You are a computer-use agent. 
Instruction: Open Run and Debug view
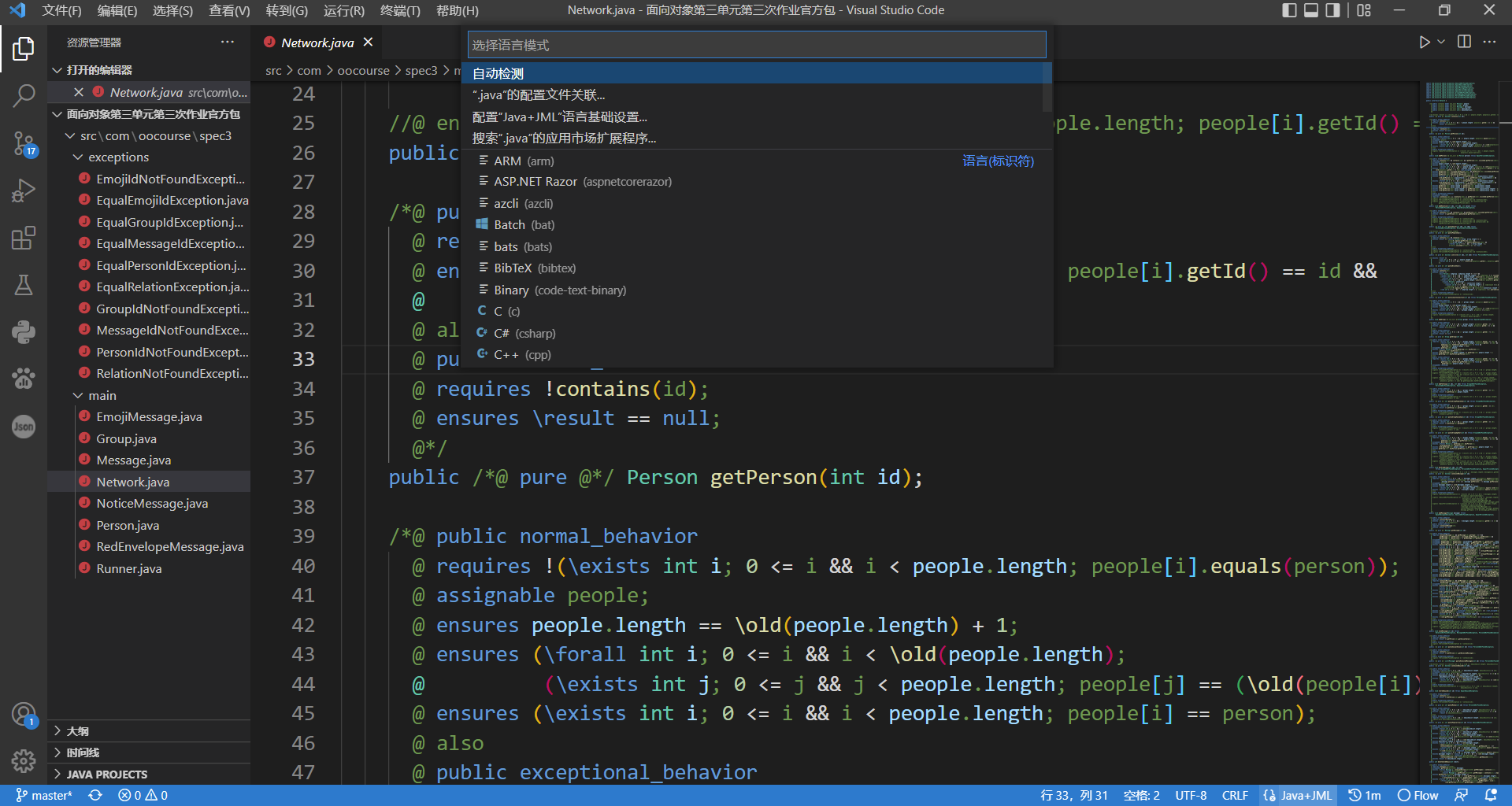pos(24,190)
